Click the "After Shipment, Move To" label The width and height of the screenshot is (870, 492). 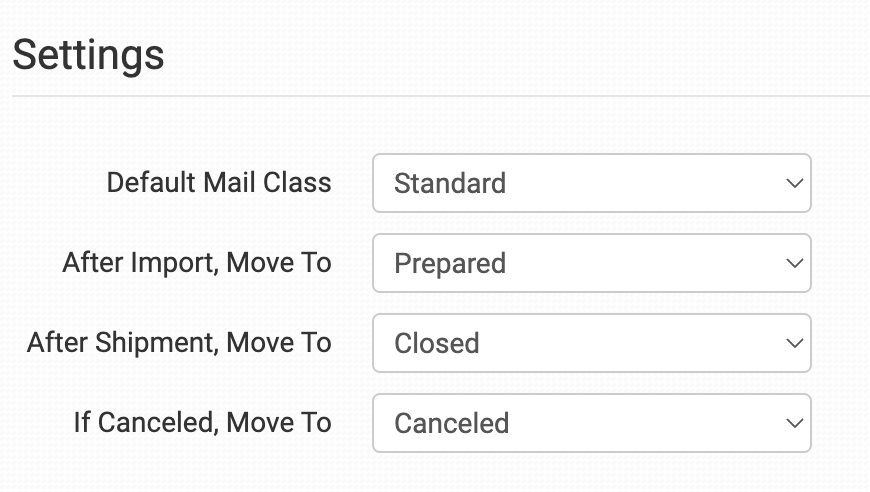click(179, 343)
